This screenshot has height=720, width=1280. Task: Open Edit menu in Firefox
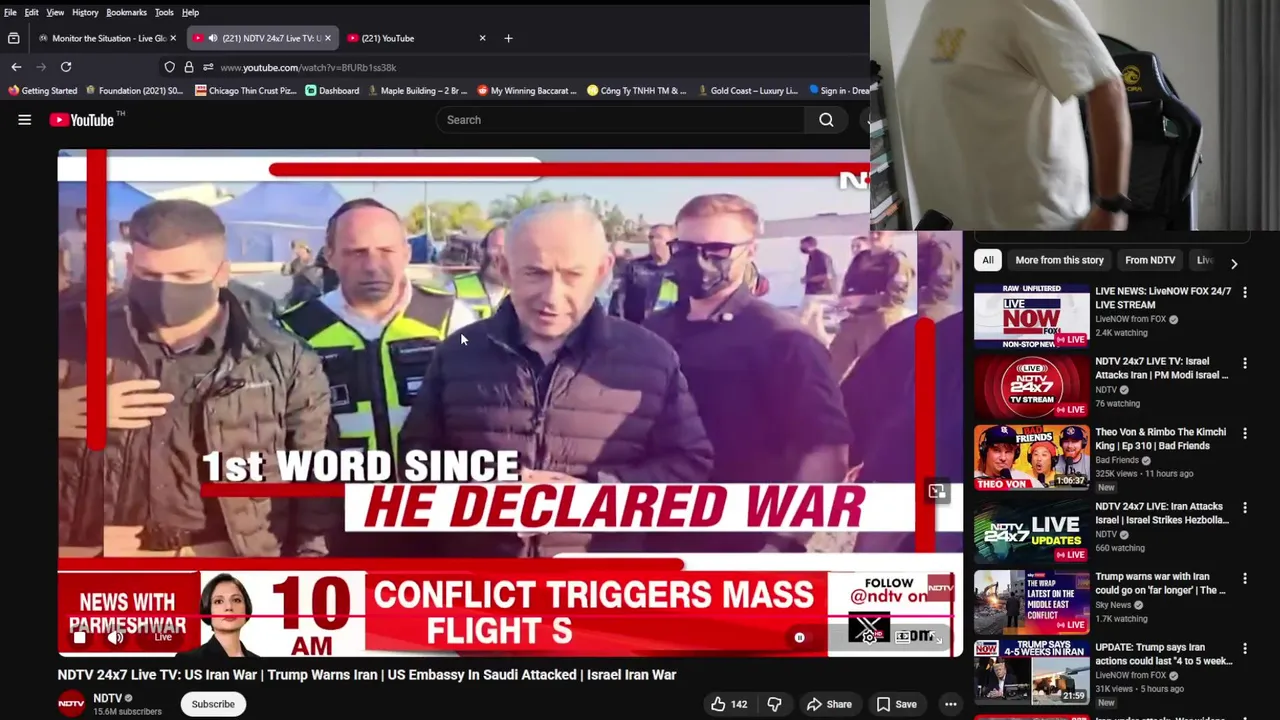[x=32, y=12]
